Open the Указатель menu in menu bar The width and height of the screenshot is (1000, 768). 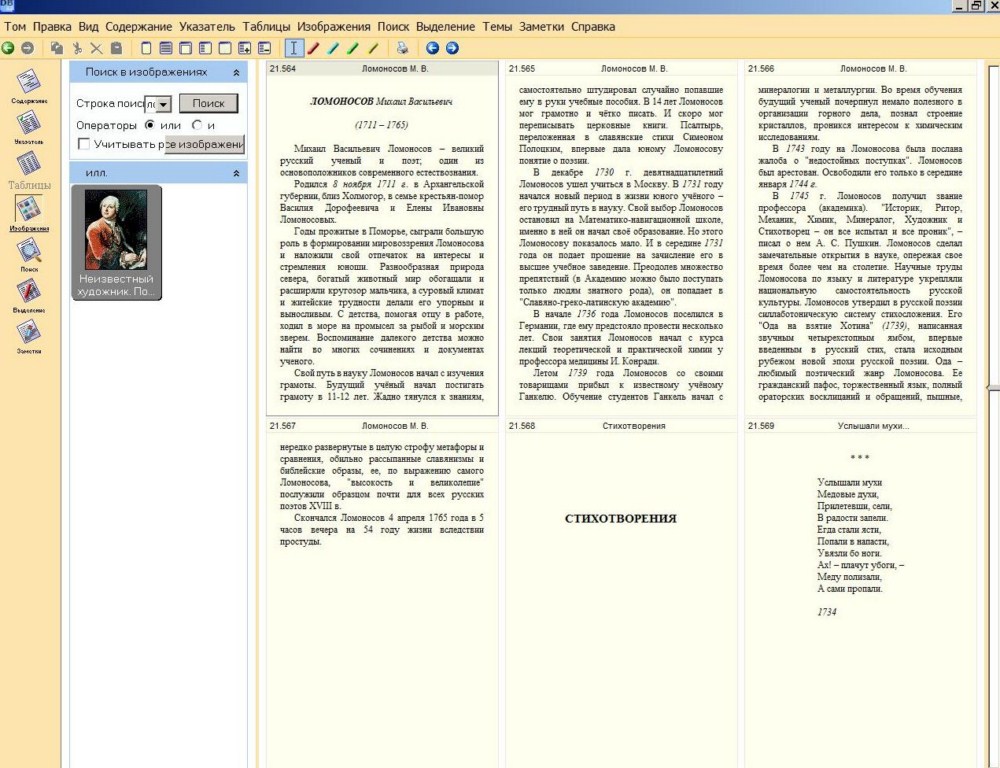[x=207, y=27]
